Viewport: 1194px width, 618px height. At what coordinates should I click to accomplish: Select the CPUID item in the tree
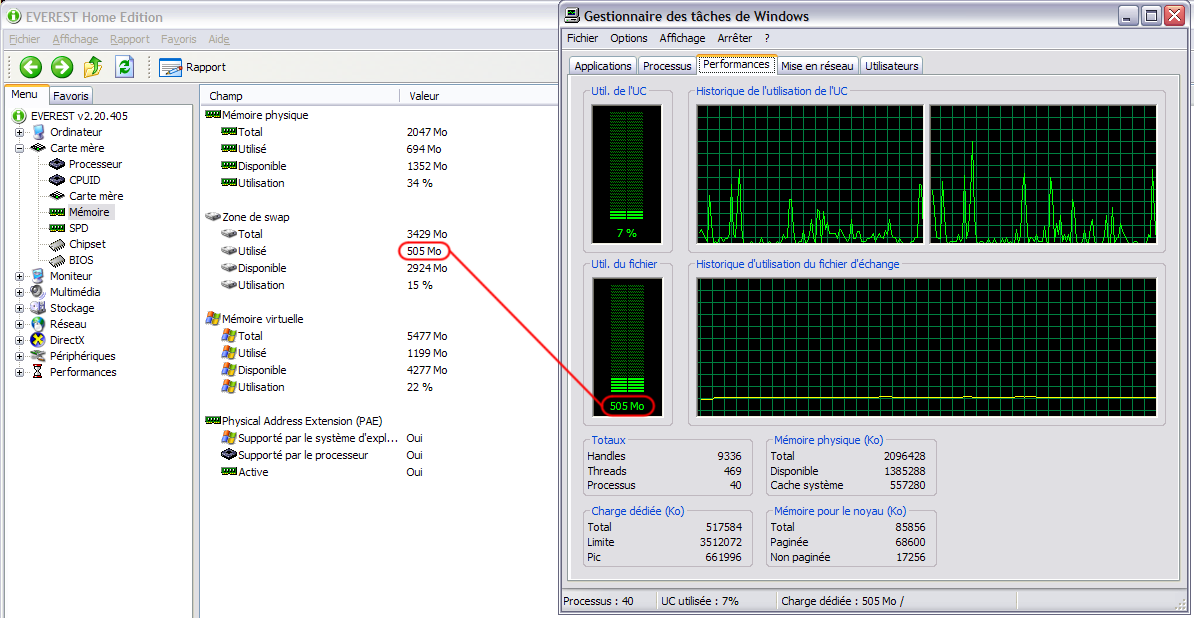84,180
